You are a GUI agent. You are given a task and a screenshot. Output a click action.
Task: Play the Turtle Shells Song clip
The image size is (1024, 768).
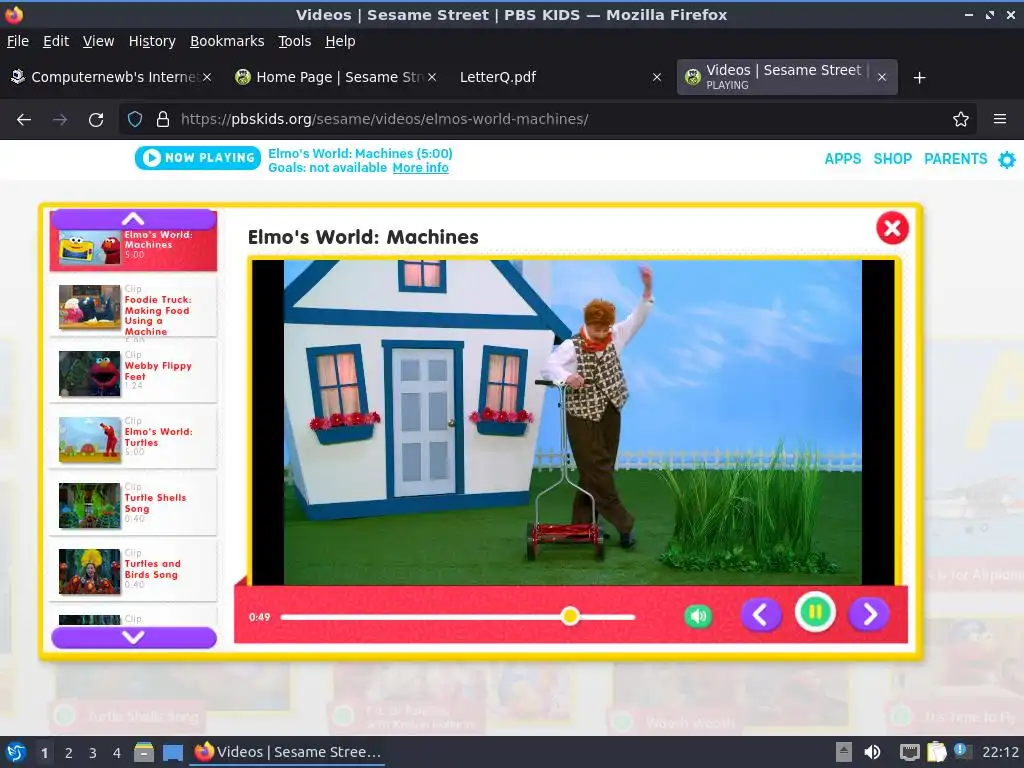[133, 505]
